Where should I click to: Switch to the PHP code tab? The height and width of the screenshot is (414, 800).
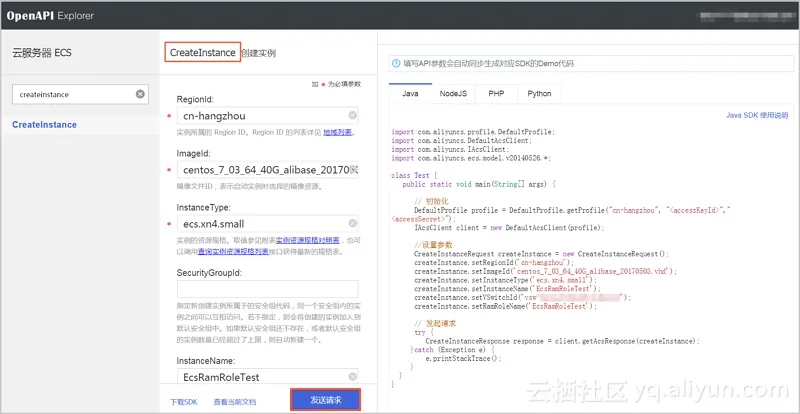[496, 94]
